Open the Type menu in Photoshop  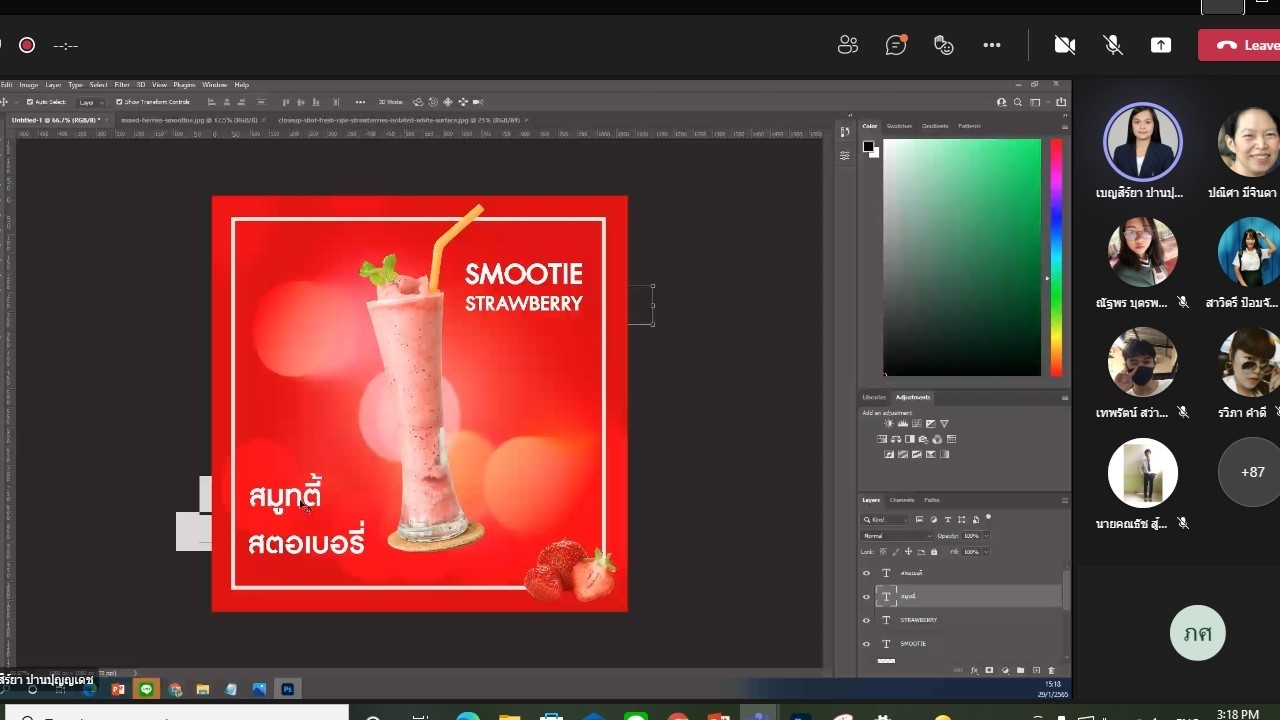click(75, 85)
